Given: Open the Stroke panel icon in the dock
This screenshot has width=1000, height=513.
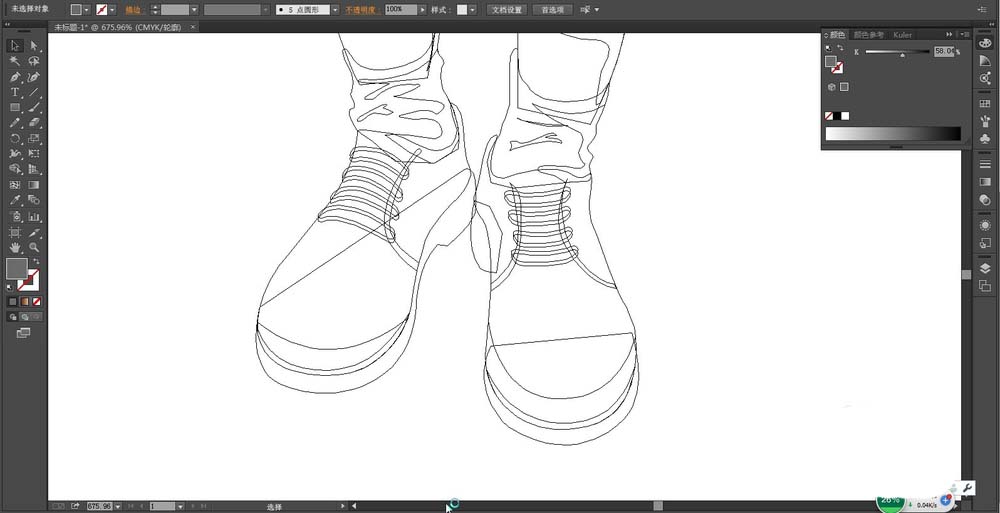Looking at the screenshot, I should (x=985, y=165).
